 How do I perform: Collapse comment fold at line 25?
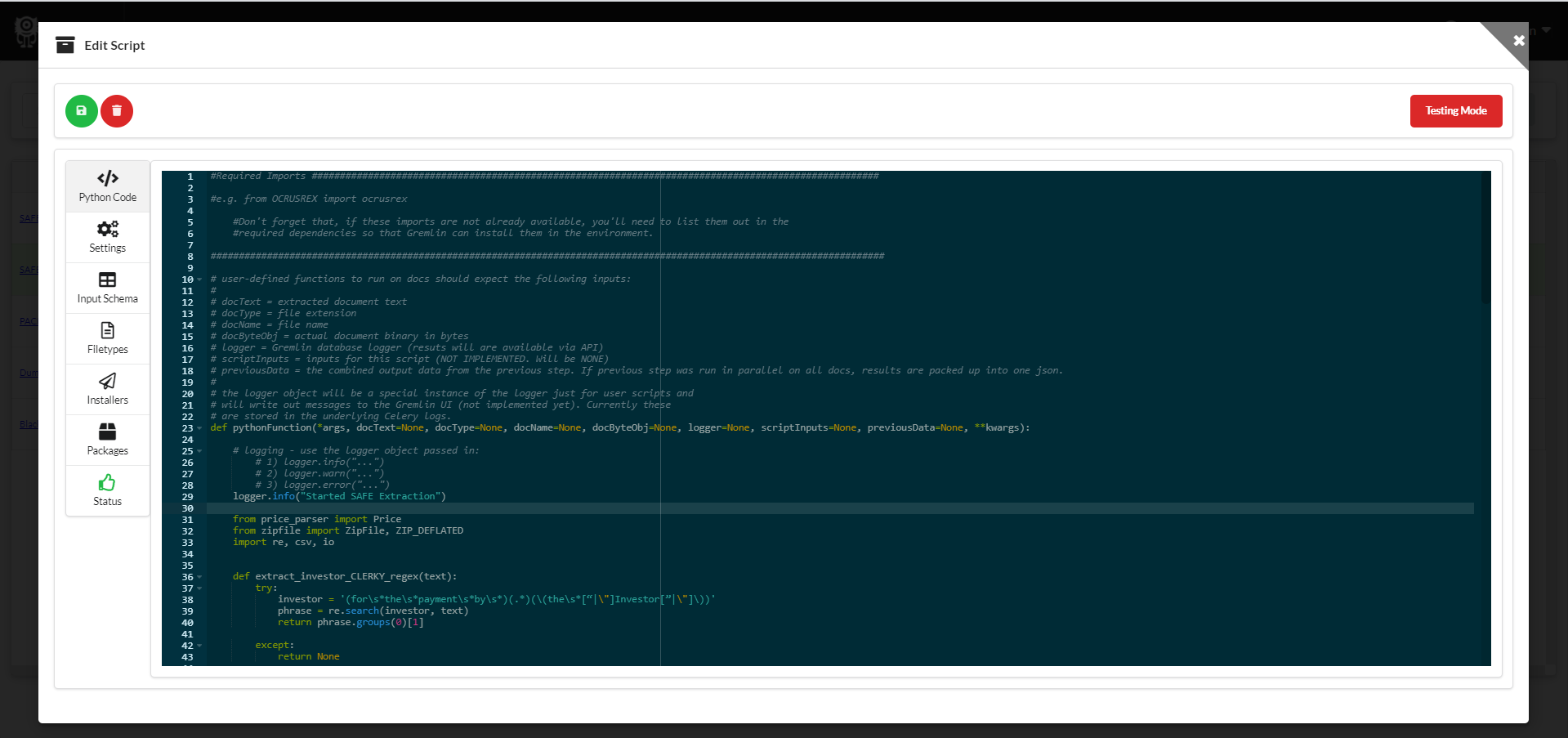click(x=199, y=451)
